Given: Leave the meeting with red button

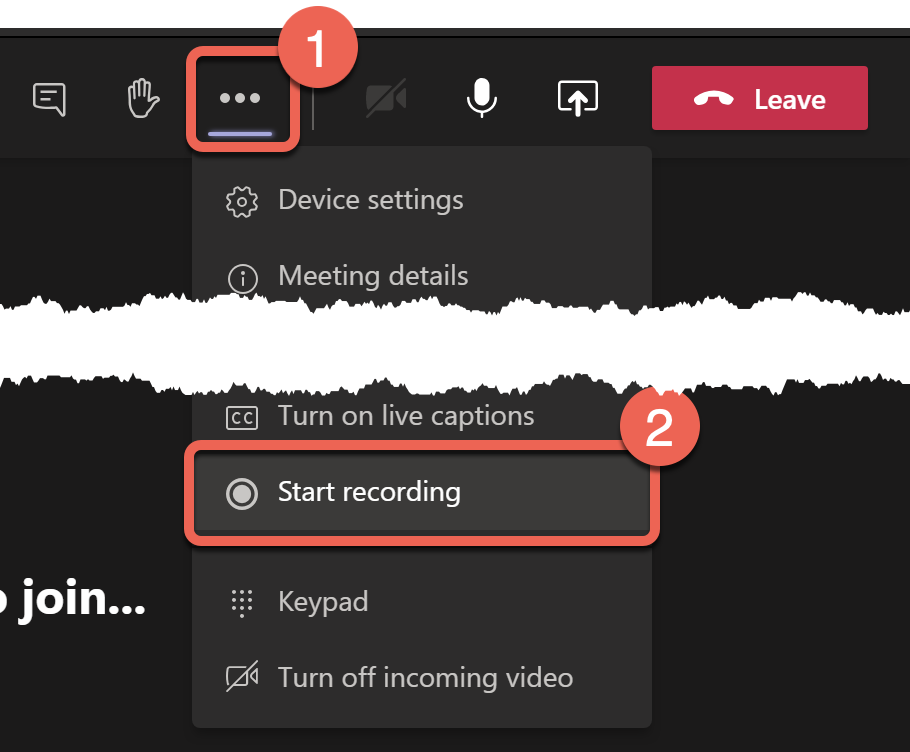Looking at the screenshot, I should pos(760,98).
